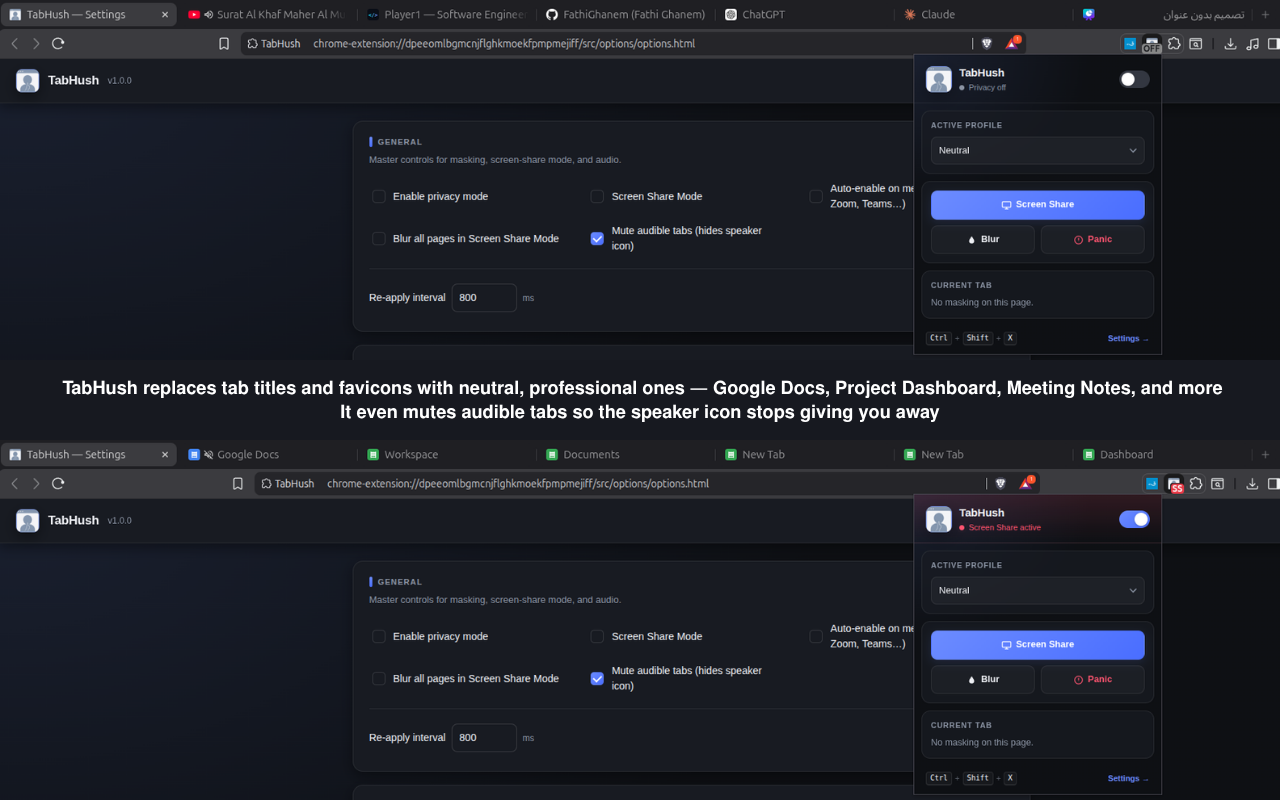Expand Neutral profile dropdown in Privacy off popup
Screen dimensions: 1280x800
click(x=1037, y=151)
